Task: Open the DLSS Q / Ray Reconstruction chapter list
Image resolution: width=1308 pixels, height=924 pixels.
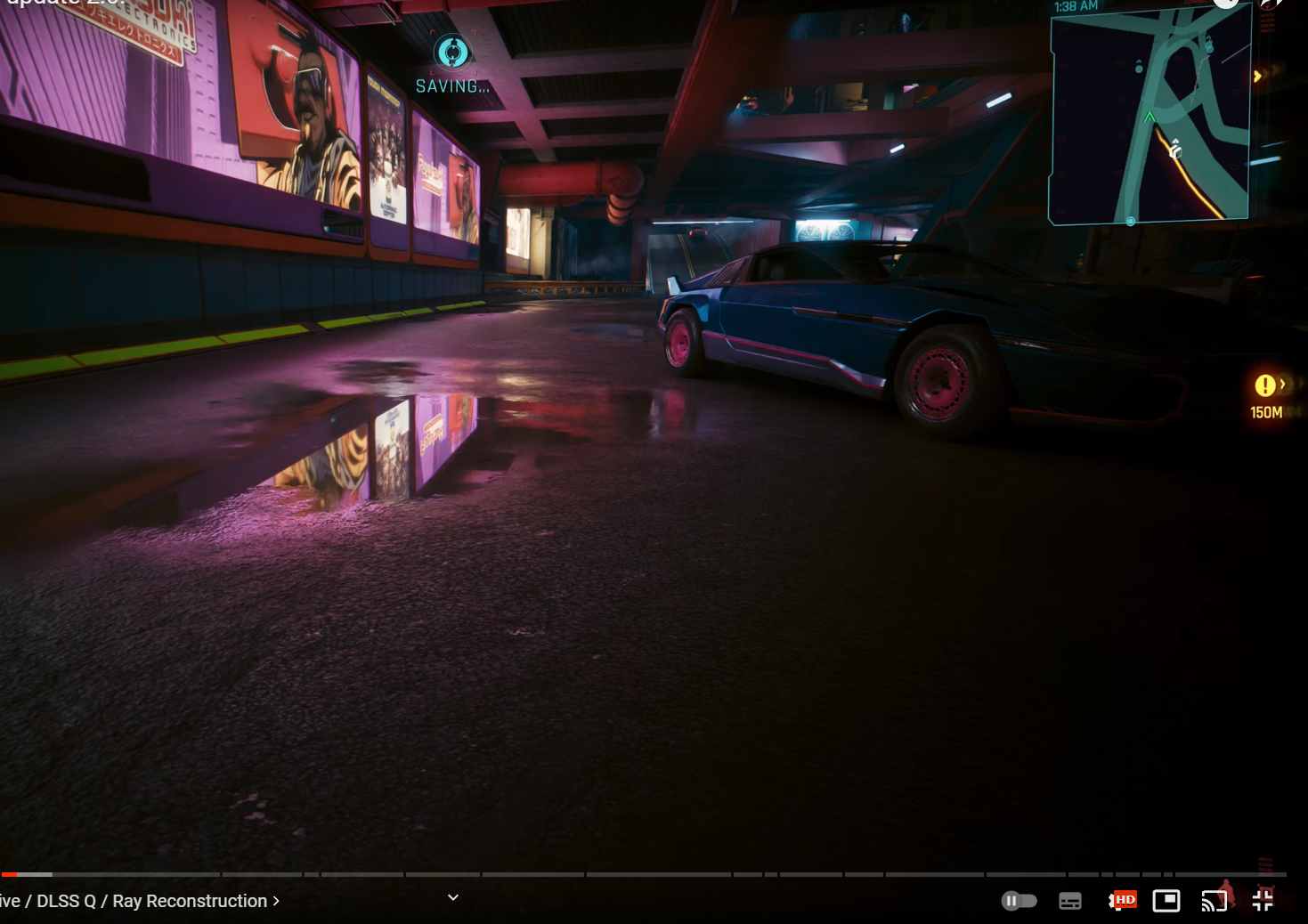Action: click(x=140, y=901)
